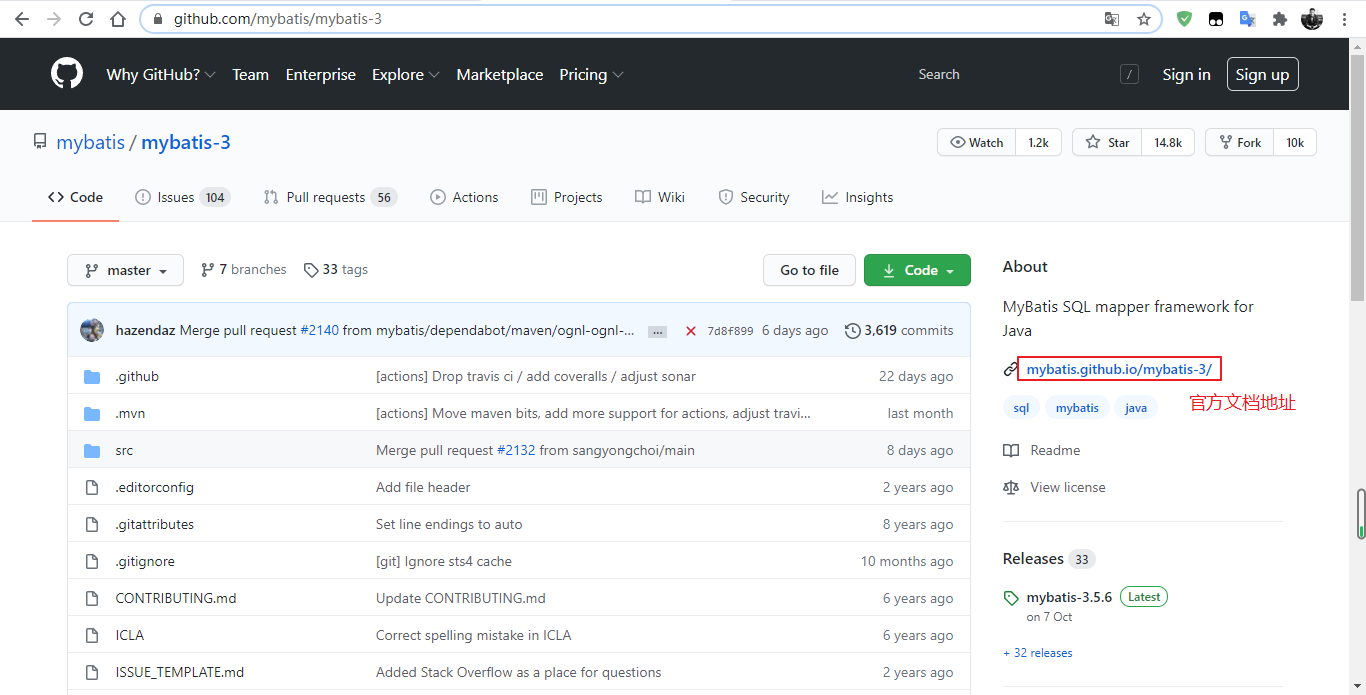
Task: Switch to the Security tab
Action: pos(754,197)
